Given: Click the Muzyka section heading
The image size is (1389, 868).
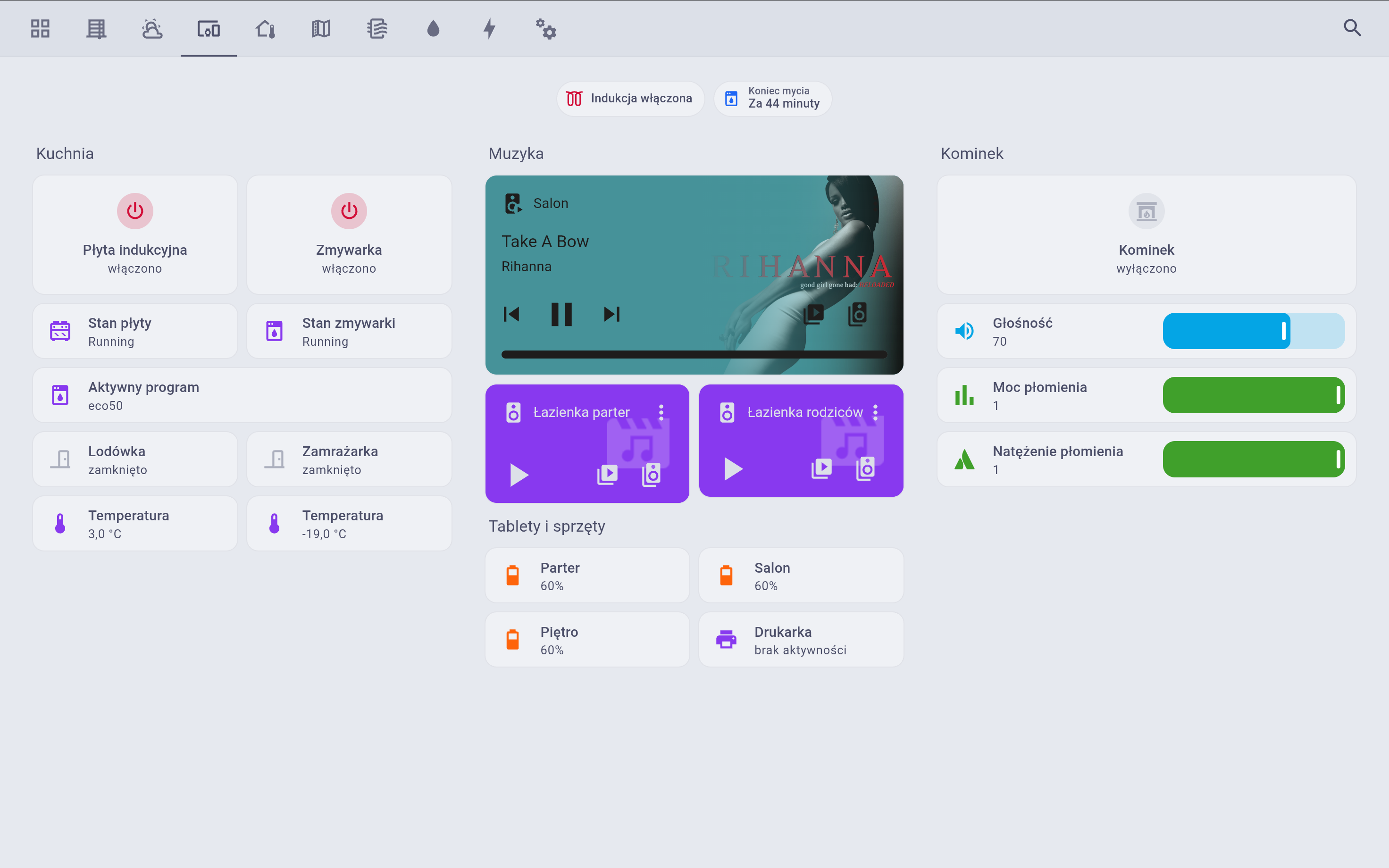Looking at the screenshot, I should pos(515,154).
